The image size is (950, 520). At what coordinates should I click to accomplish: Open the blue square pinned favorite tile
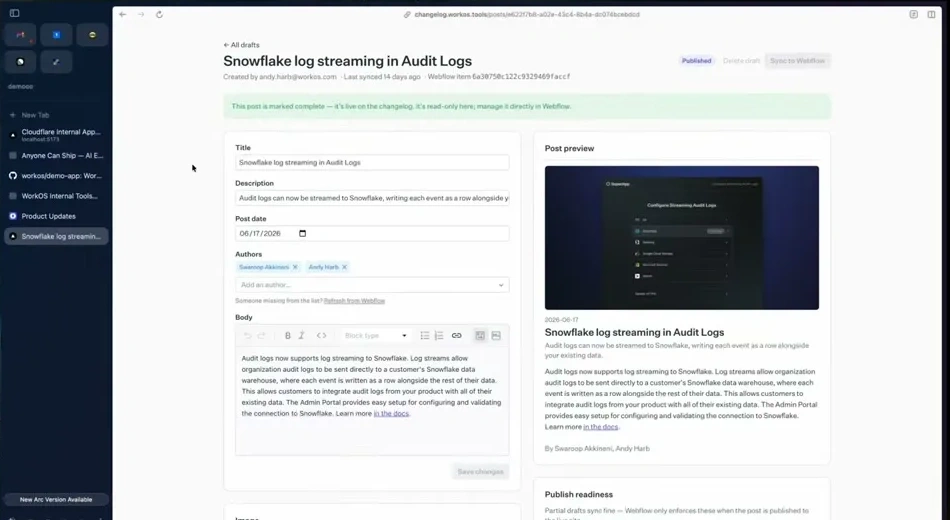point(56,35)
